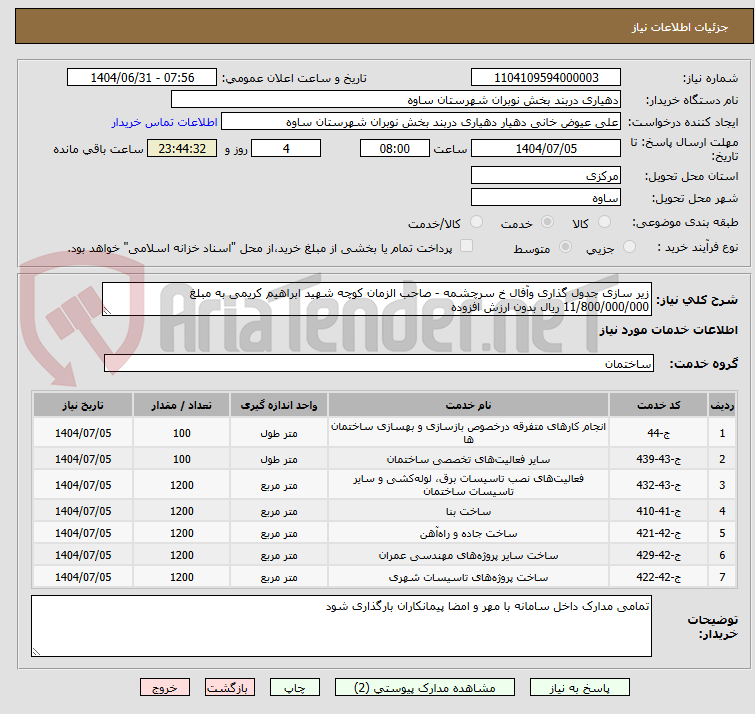Click the پاسخ به نیاز button
The height and width of the screenshot is (714, 755).
click(580, 688)
